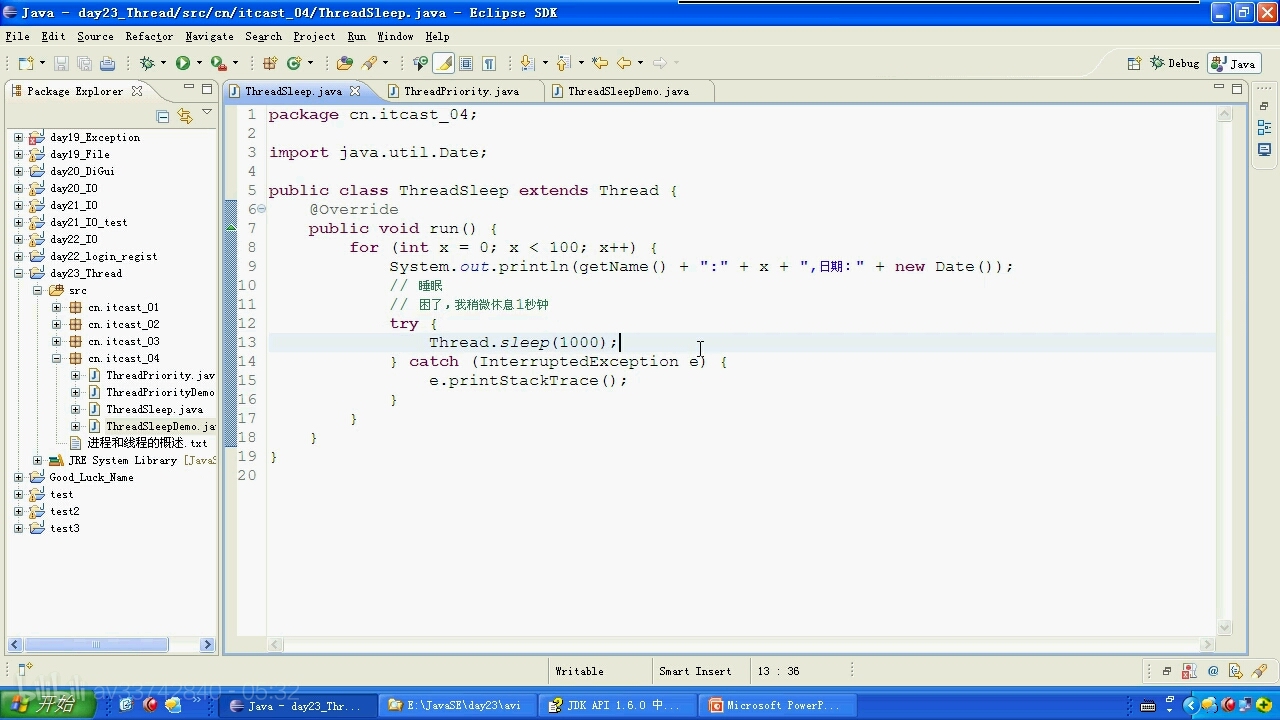This screenshot has width=1280, height=720.
Task: Open the File menu
Action: pyautogui.click(x=17, y=36)
